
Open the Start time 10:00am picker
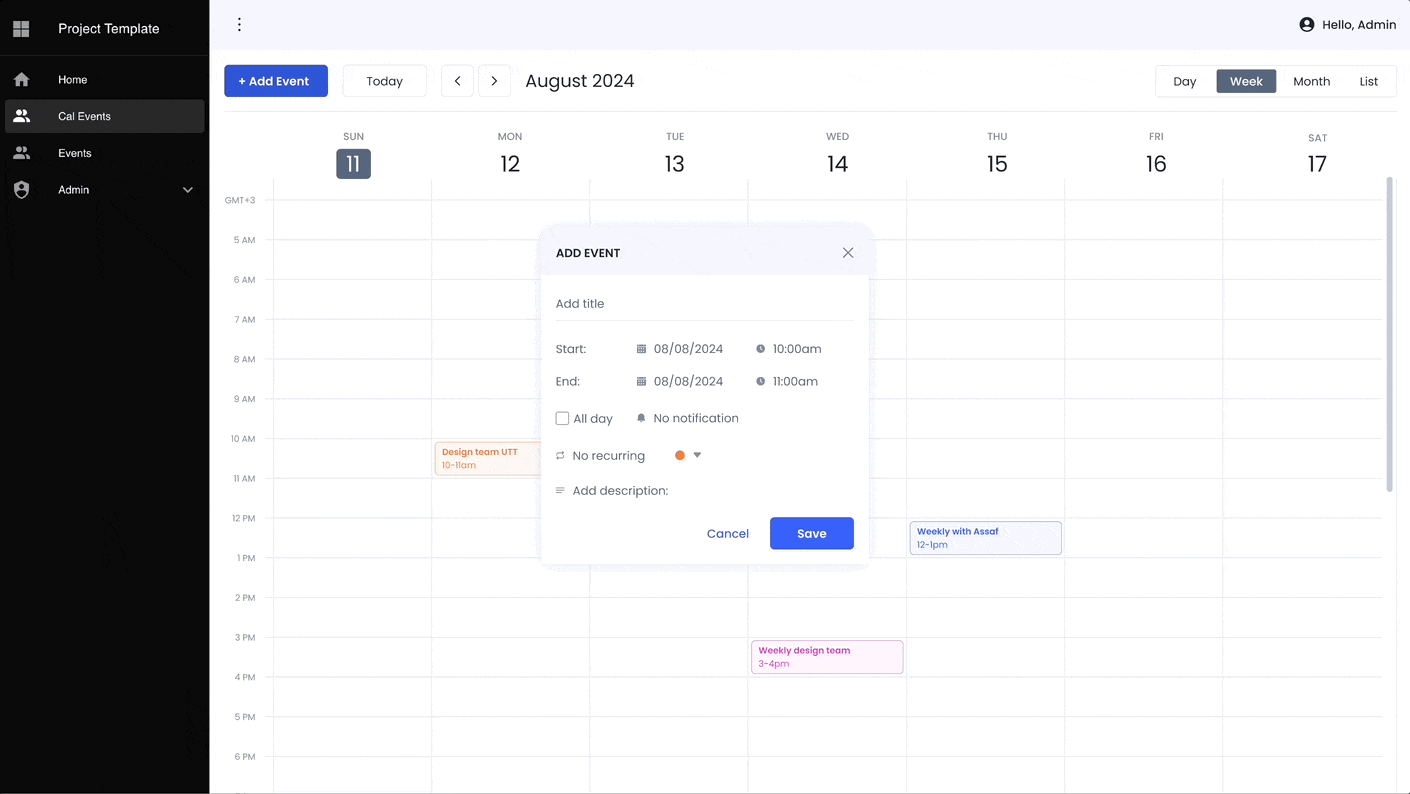click(x=797, y=349)
